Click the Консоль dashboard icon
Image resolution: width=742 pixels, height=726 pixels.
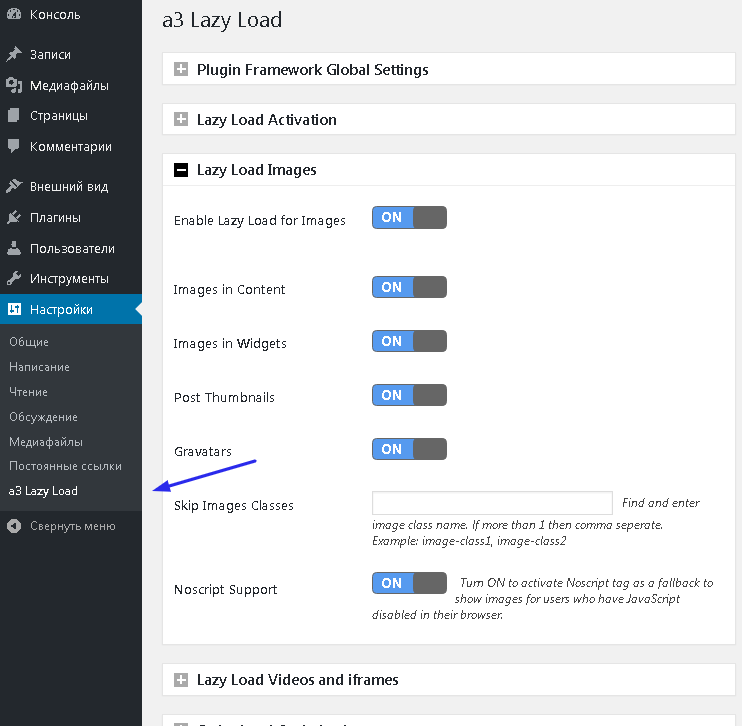(x=14, y=14)
